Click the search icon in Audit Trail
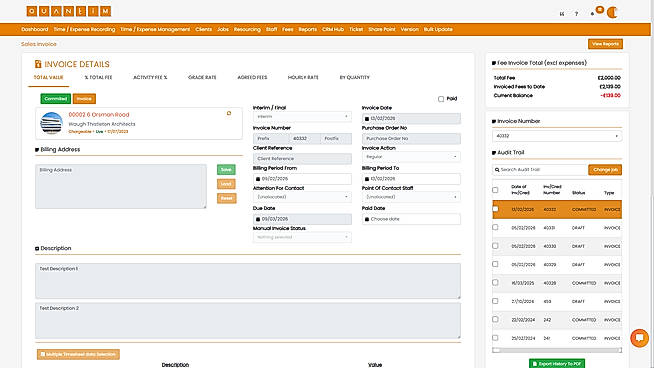Image resolution: width=654 pixels, height=368 pixels. click(497, 170)
